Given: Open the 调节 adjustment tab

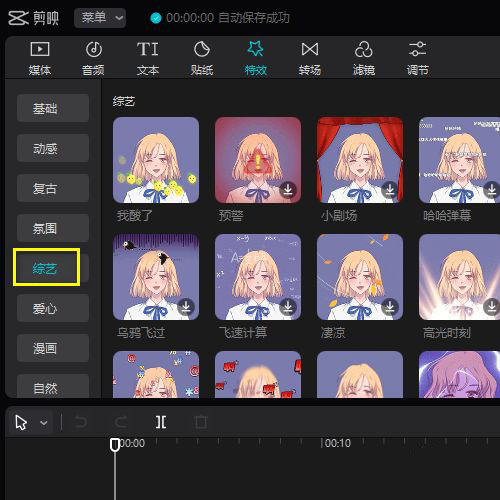Looking at the screenshot, I should (418, 58).
